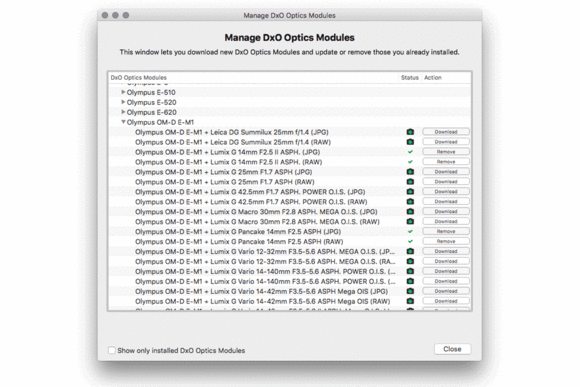Click the Olympus E-510 tree label
The height and width of the screenshot is (387, 580).
(151, 92)
